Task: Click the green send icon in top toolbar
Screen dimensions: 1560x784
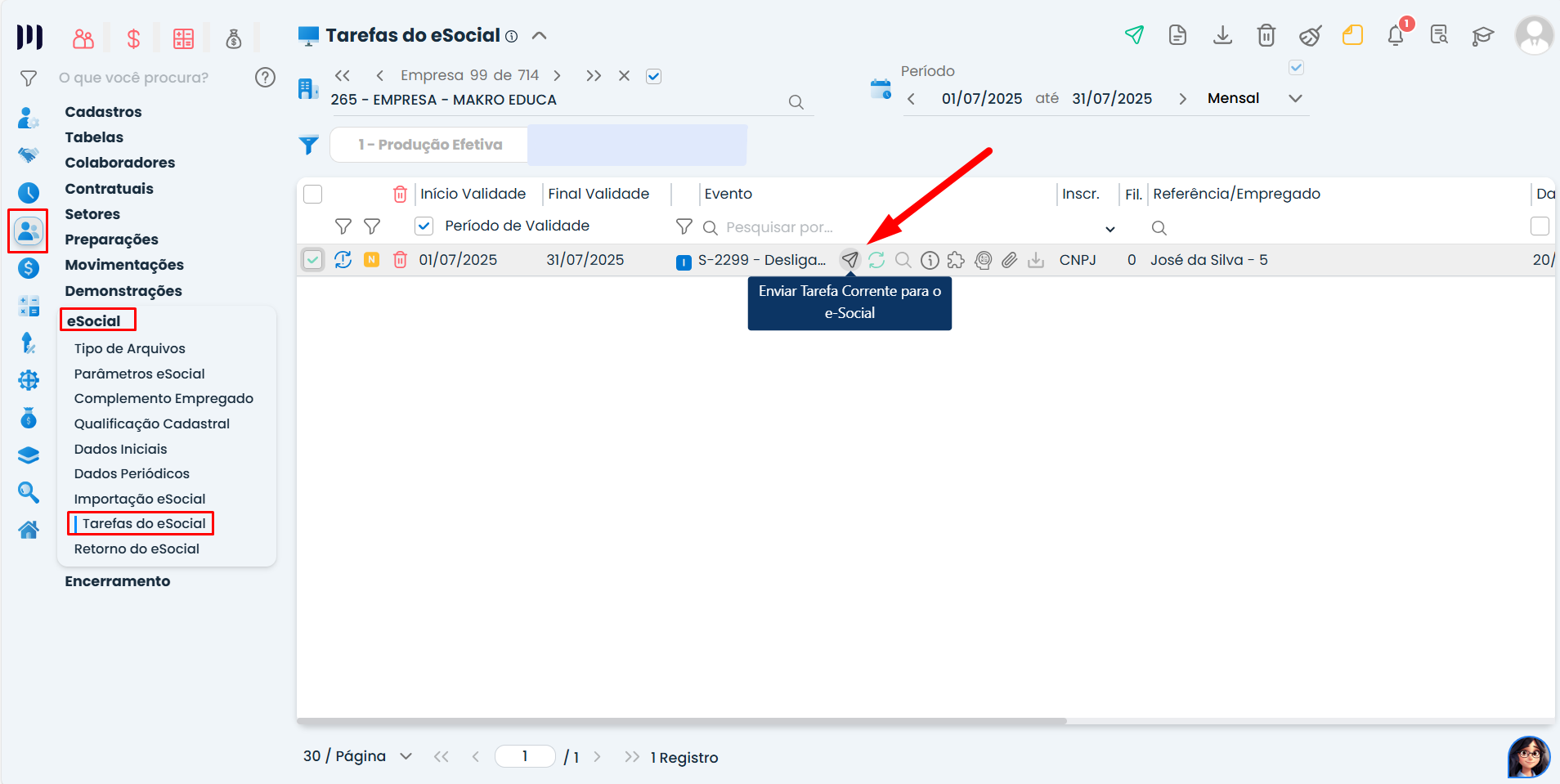Action: coord(1134,35)
